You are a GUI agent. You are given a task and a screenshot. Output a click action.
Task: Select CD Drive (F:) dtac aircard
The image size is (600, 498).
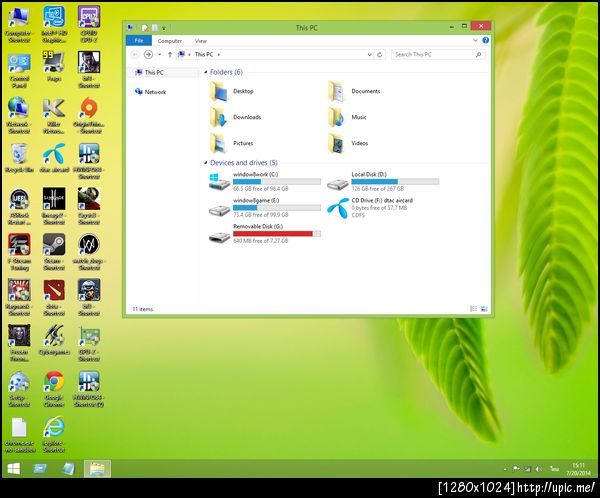coord(370,207)
